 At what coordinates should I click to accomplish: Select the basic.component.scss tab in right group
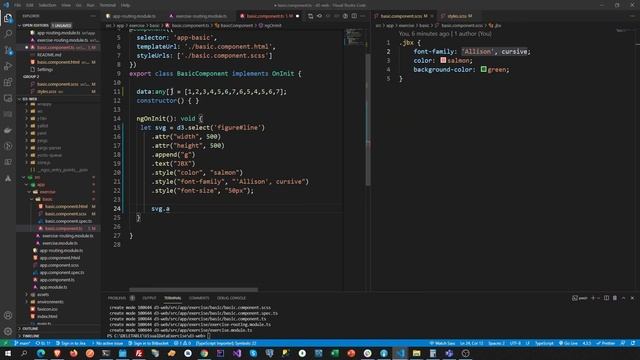point(403,16)
